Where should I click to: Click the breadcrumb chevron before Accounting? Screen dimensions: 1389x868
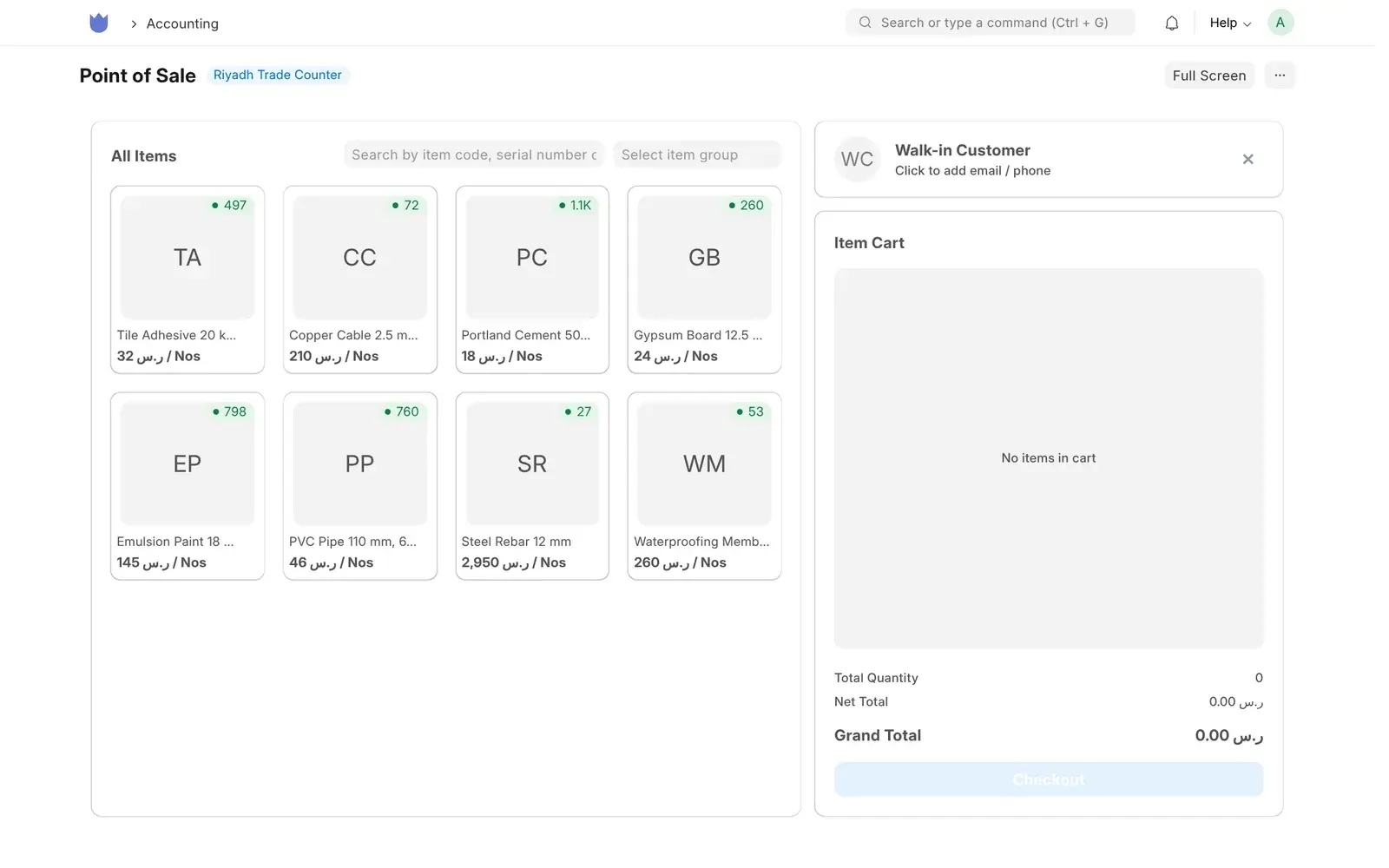134,24
